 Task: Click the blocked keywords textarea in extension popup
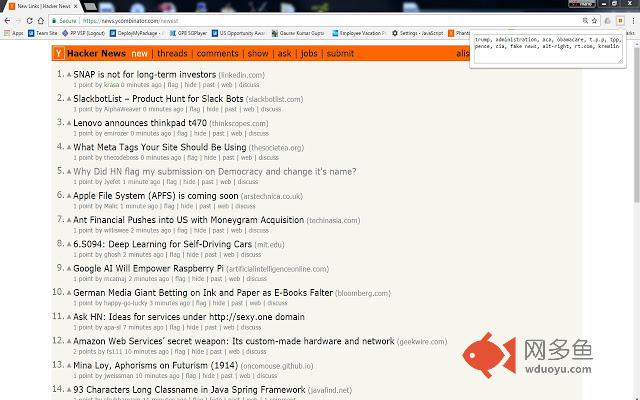[548, 49]
